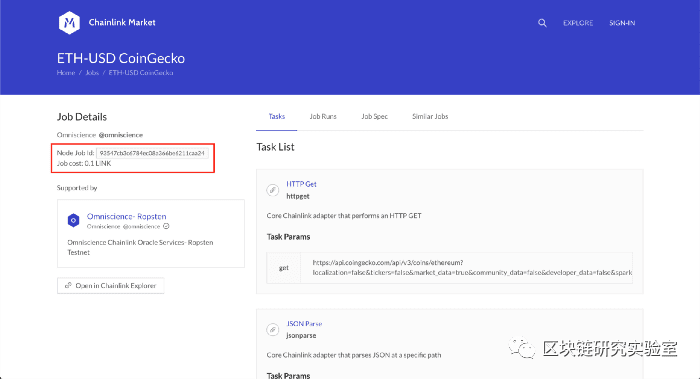Click ETH-USD CoinGecko breadcrumb

point(141,73)
